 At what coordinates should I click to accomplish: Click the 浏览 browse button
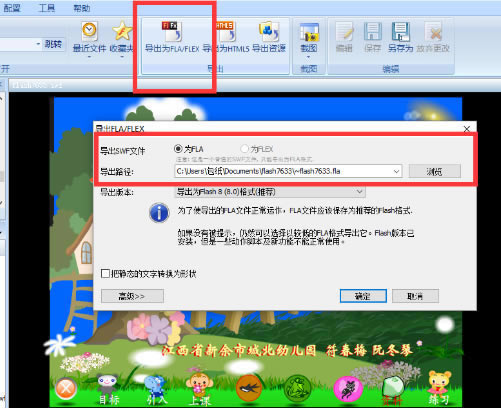click(x=435, y=171)
